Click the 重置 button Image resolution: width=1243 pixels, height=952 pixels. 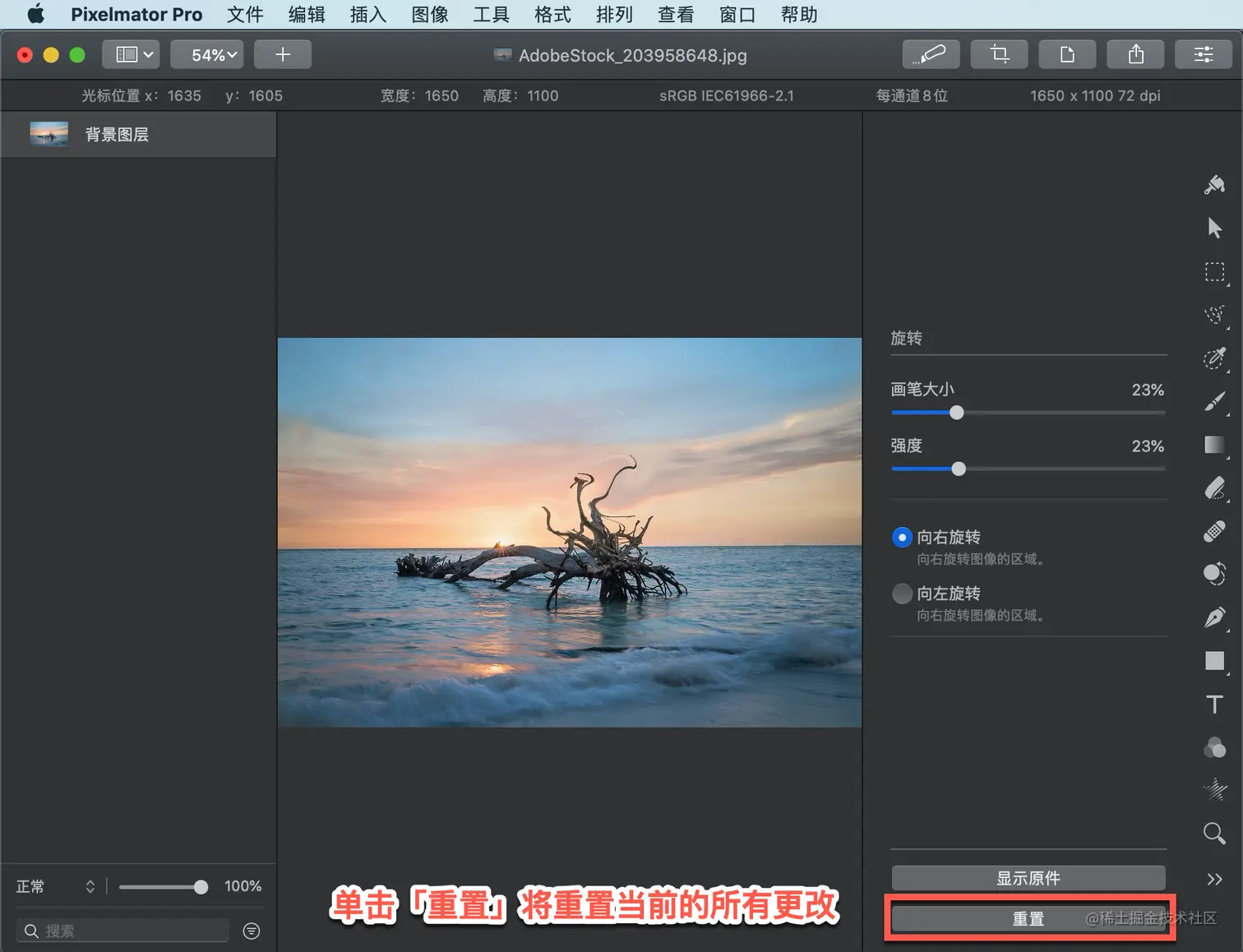point(1028,918)
